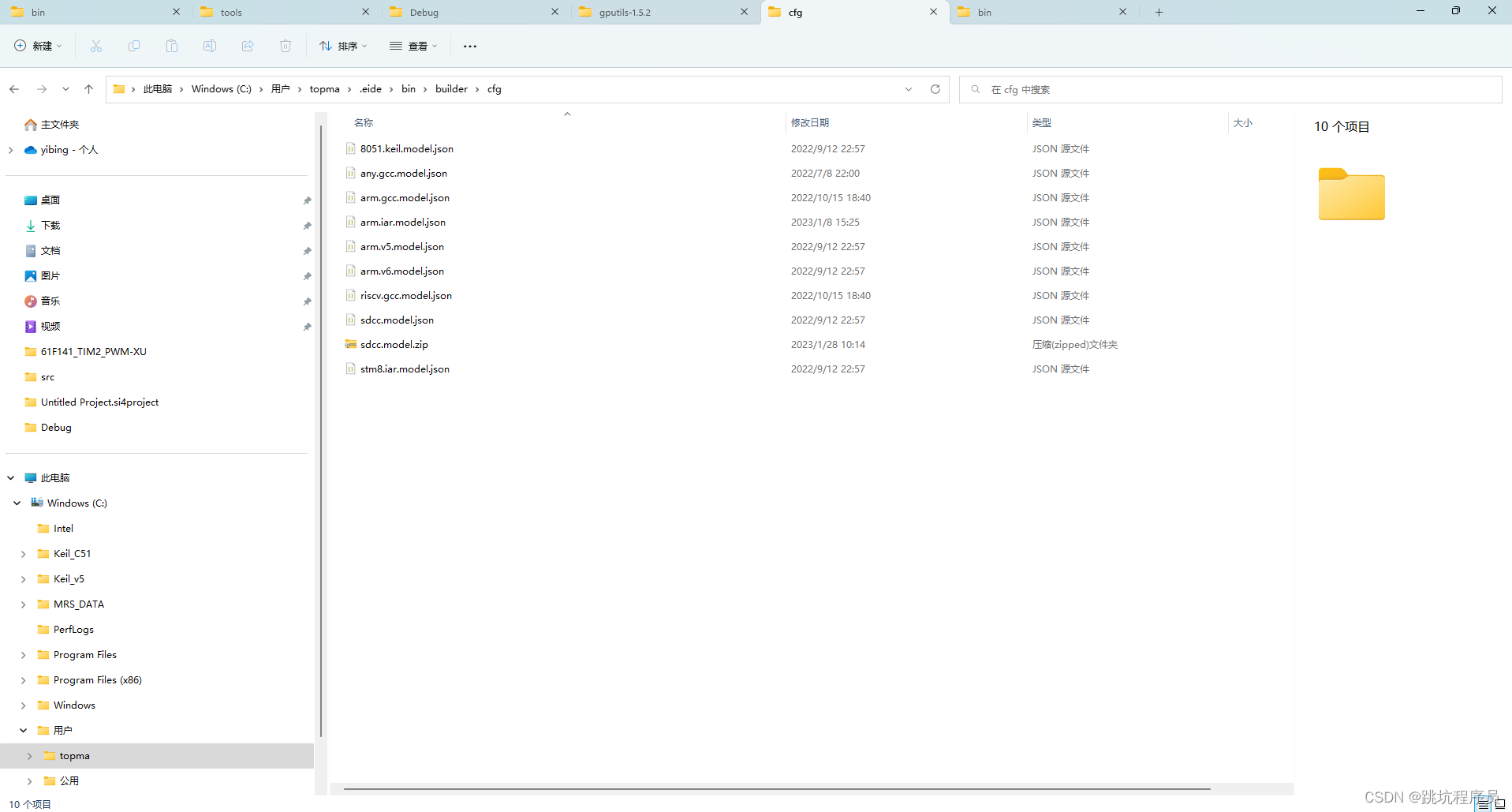1512x812 pixels.
Task: Unpin 下载 using its pin icon
Action: click(307, 226)
